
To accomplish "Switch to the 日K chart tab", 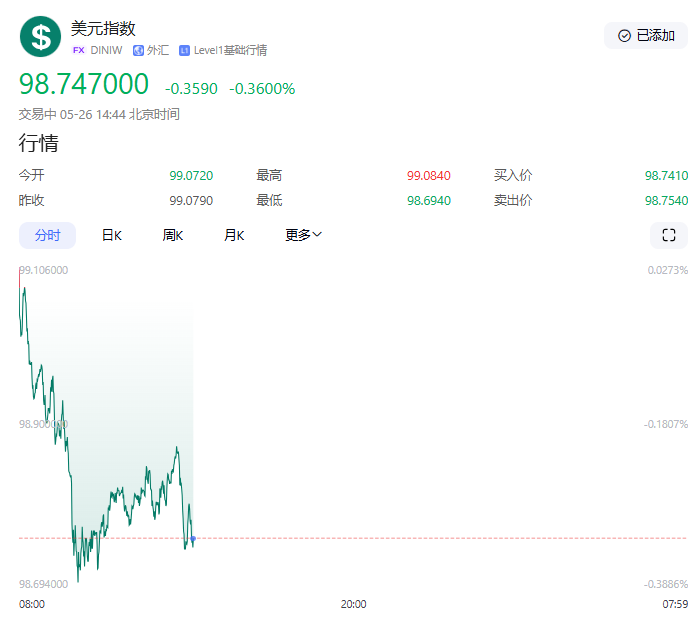I will pos(111,235).
